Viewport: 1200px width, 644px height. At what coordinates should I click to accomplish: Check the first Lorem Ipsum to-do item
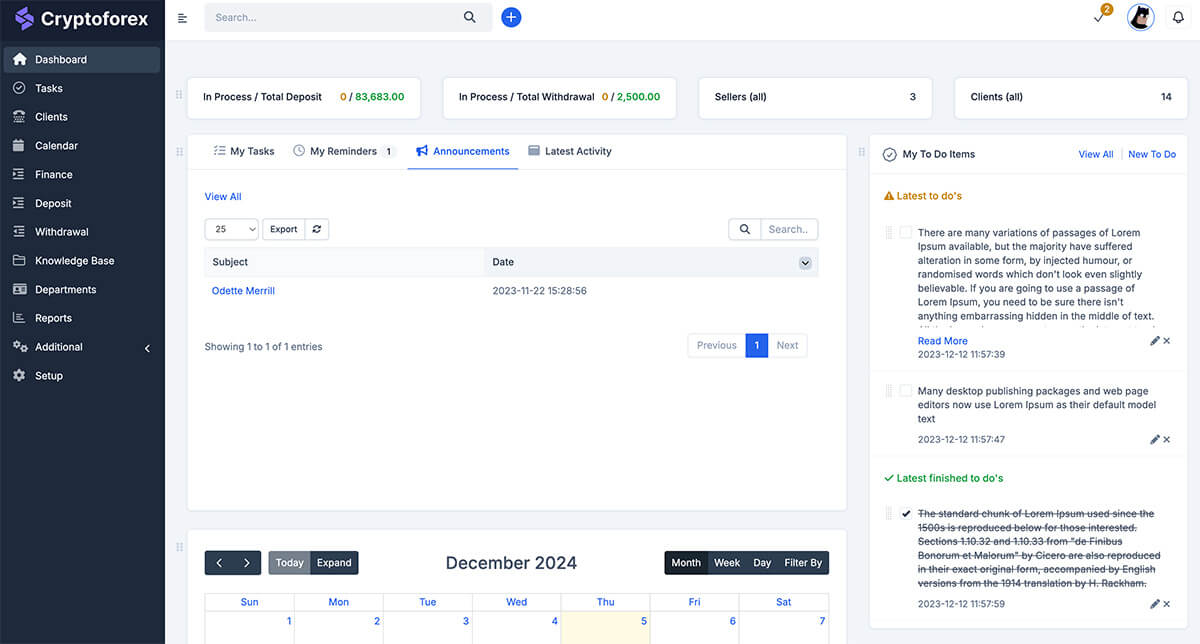click(906, 232)
